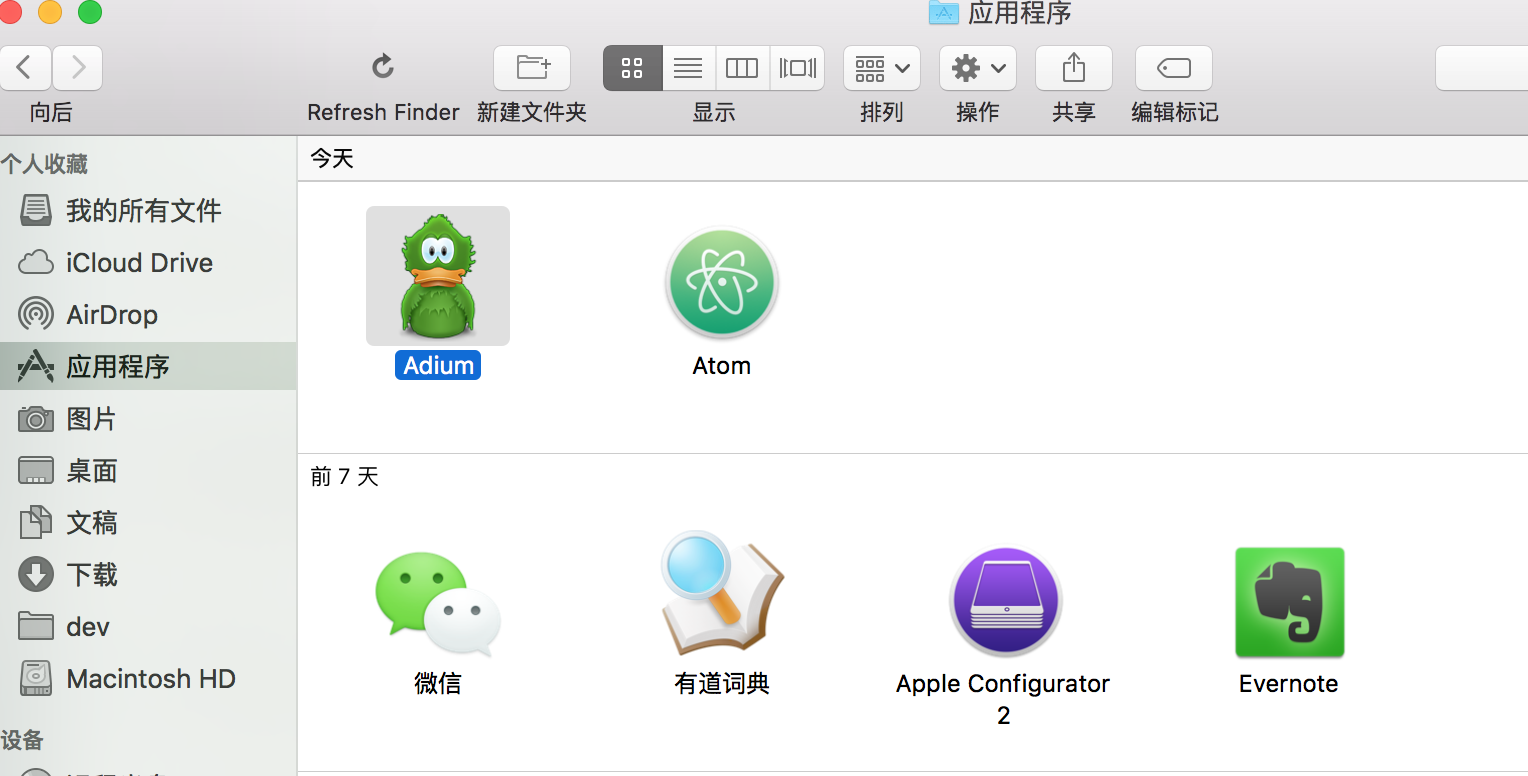Click the share (共享) toolbar button

[x=1074, y=68]
